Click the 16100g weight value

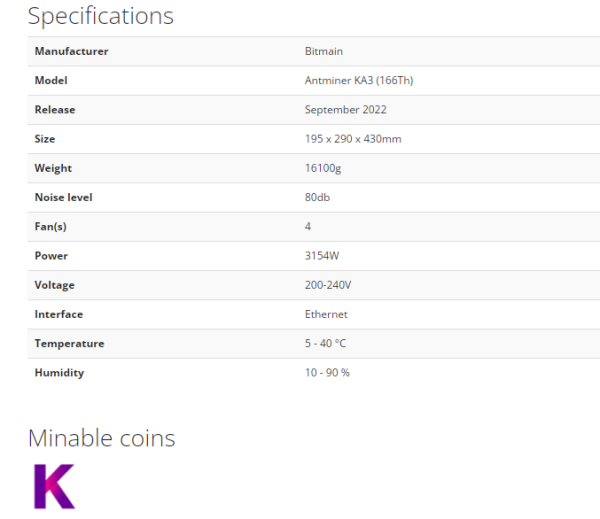point(323,168)
